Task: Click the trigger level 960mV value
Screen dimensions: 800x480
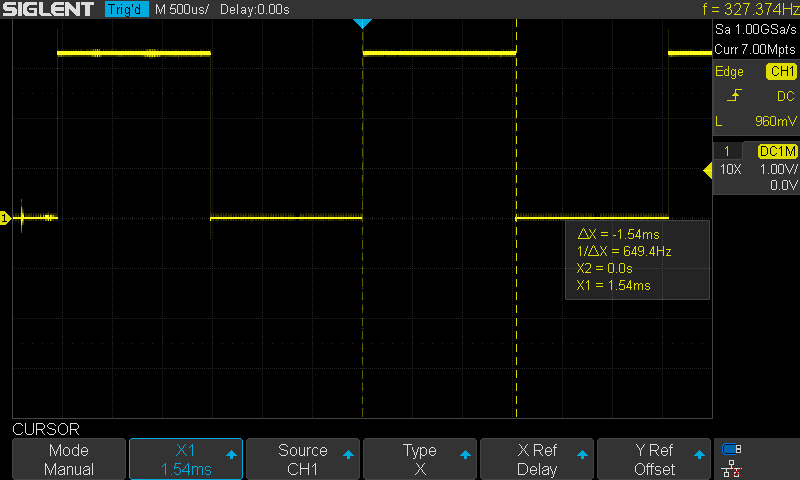Action: click(x=776, y=121)
